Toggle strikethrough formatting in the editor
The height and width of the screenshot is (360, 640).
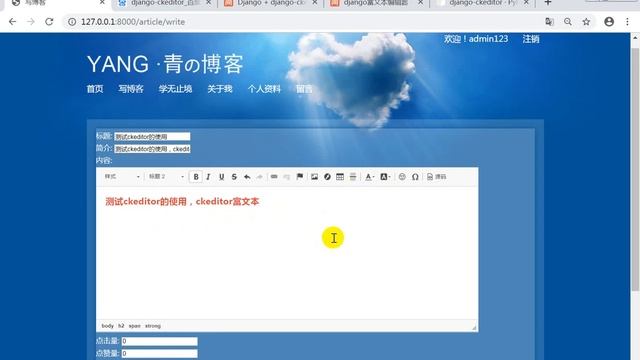pos(234,177)
